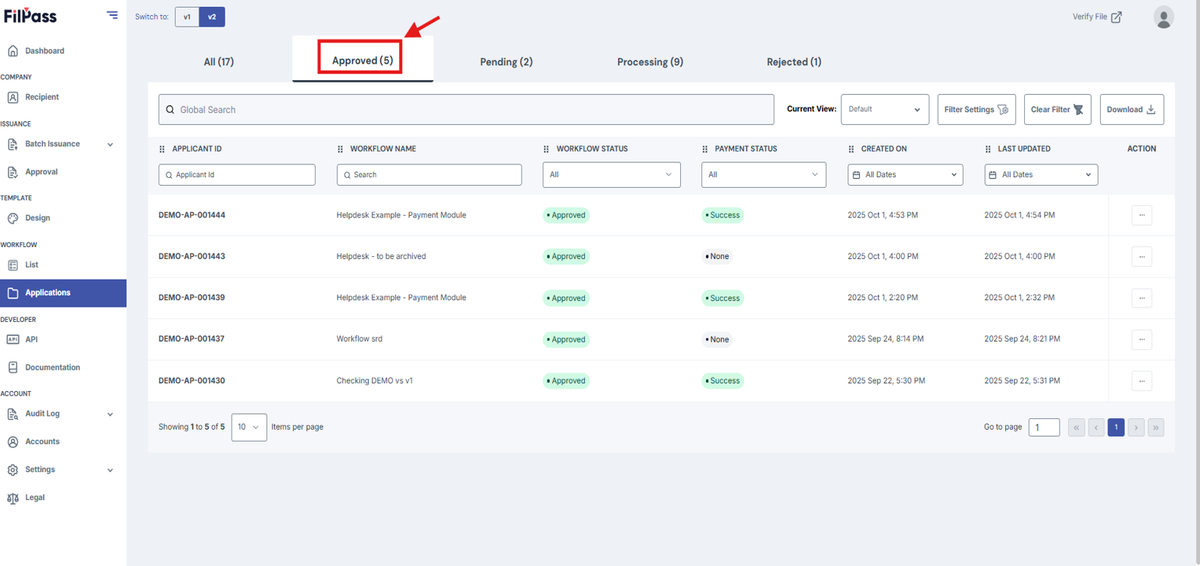Click the Applications folder icon
The height and width of the screenshot is (566, 1200).
point(13,293)
